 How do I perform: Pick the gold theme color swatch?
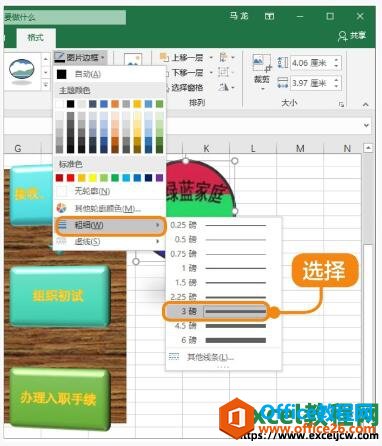click(x=137, y=104)
